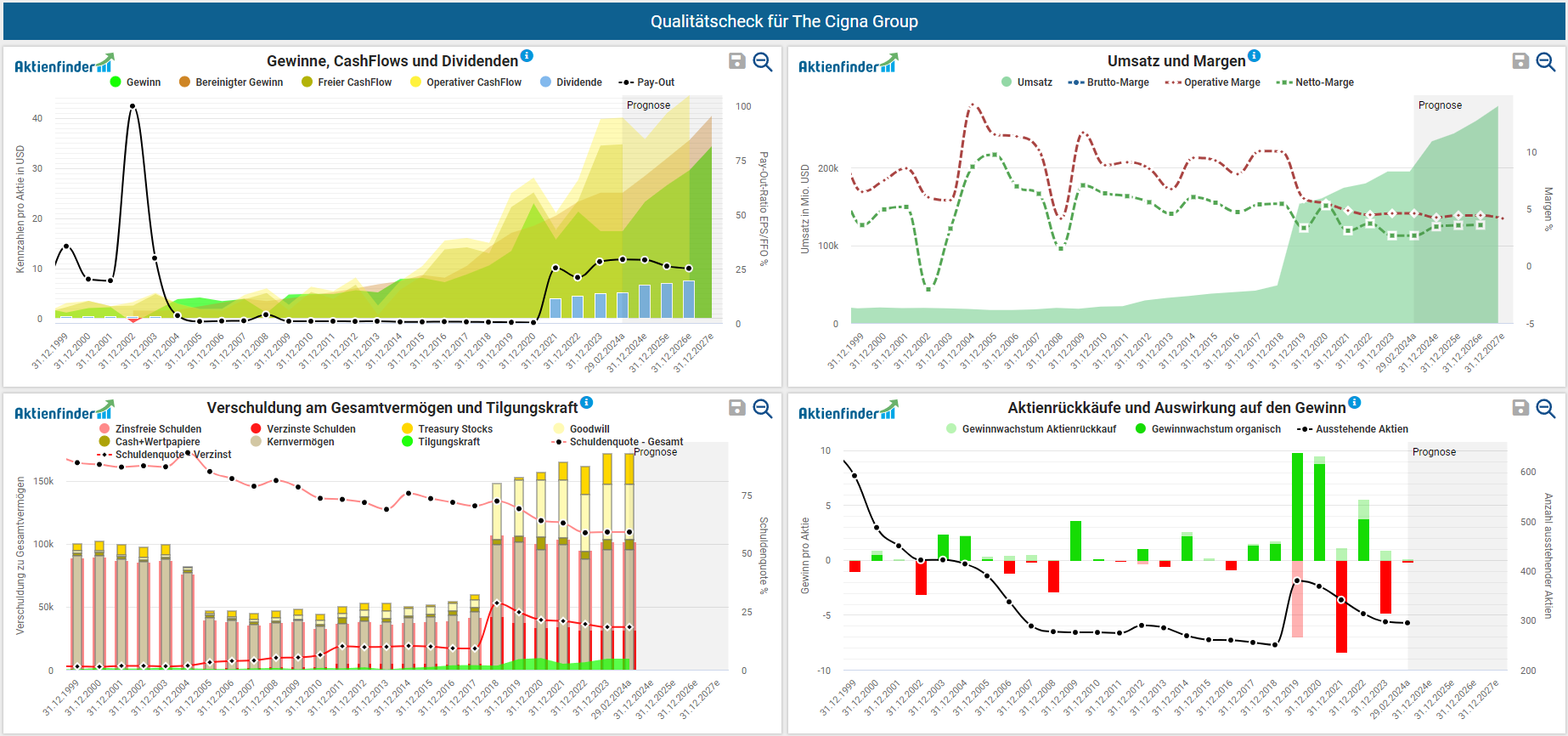Toggle the Netto-Marge legend entry
The width and height of the screenshot is (1568, 736).
tap(1316, 82)
